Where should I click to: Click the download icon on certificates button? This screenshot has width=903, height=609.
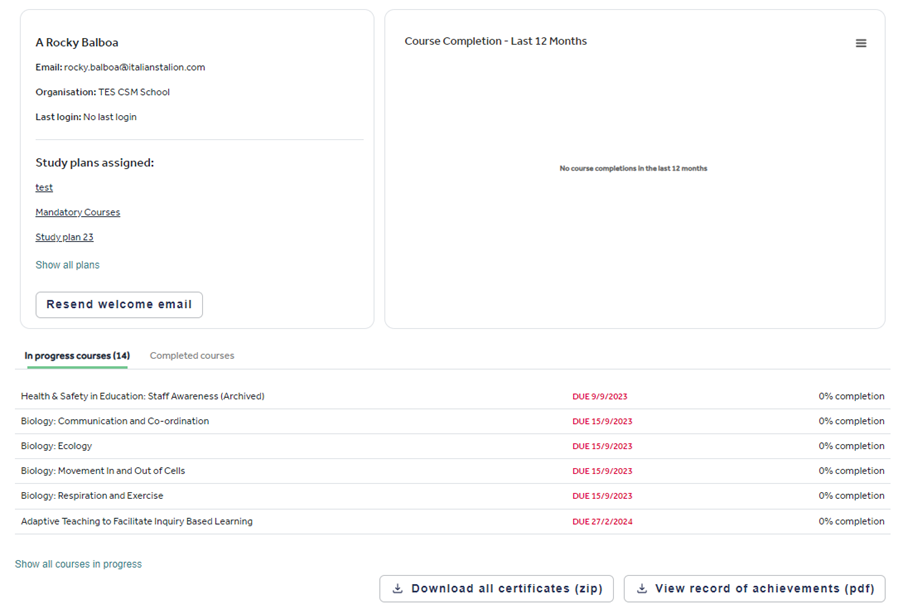tap(398, 588)
